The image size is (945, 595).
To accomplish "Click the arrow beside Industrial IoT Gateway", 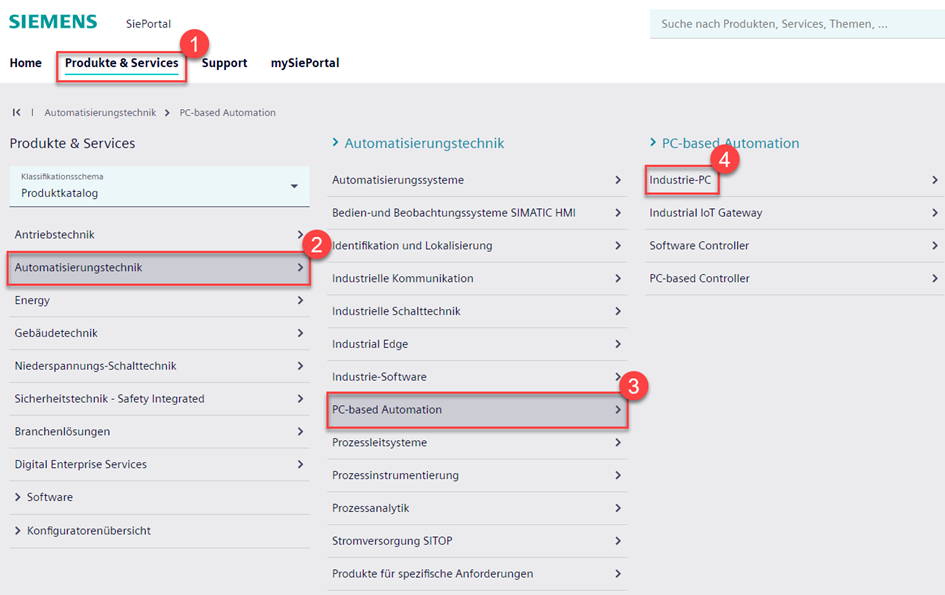I will [x=934, y=213].
